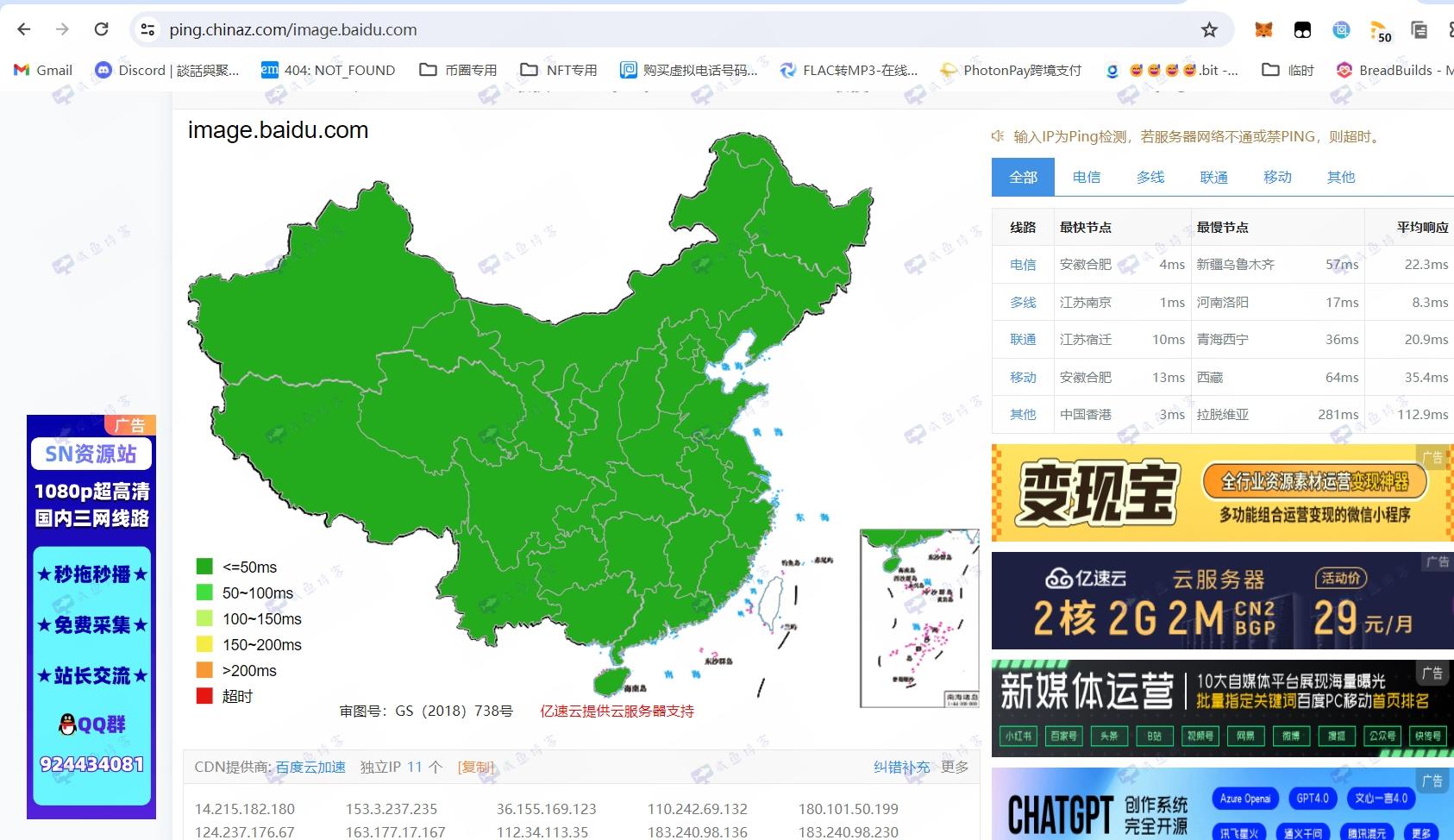Image resolution: width=1454 pixels, height=840 pixels.
Task: Open the SN资源站 sidebar ad
Action: pos(91,617)
